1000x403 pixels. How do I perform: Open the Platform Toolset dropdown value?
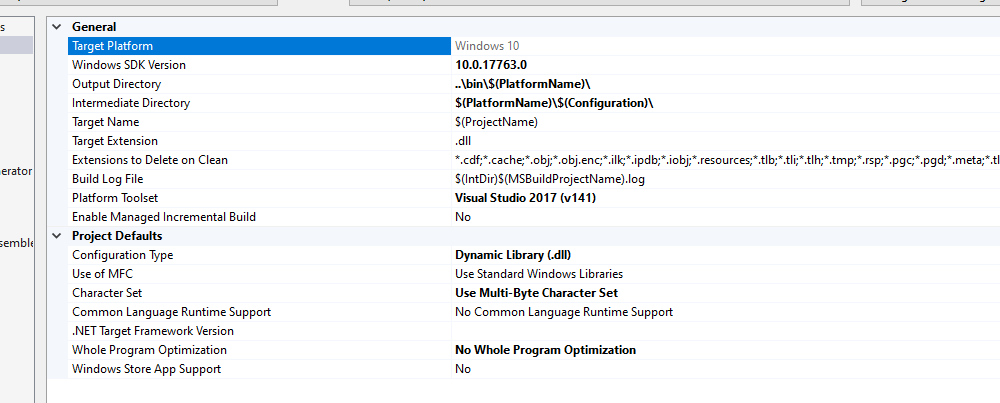pos(526,198)
